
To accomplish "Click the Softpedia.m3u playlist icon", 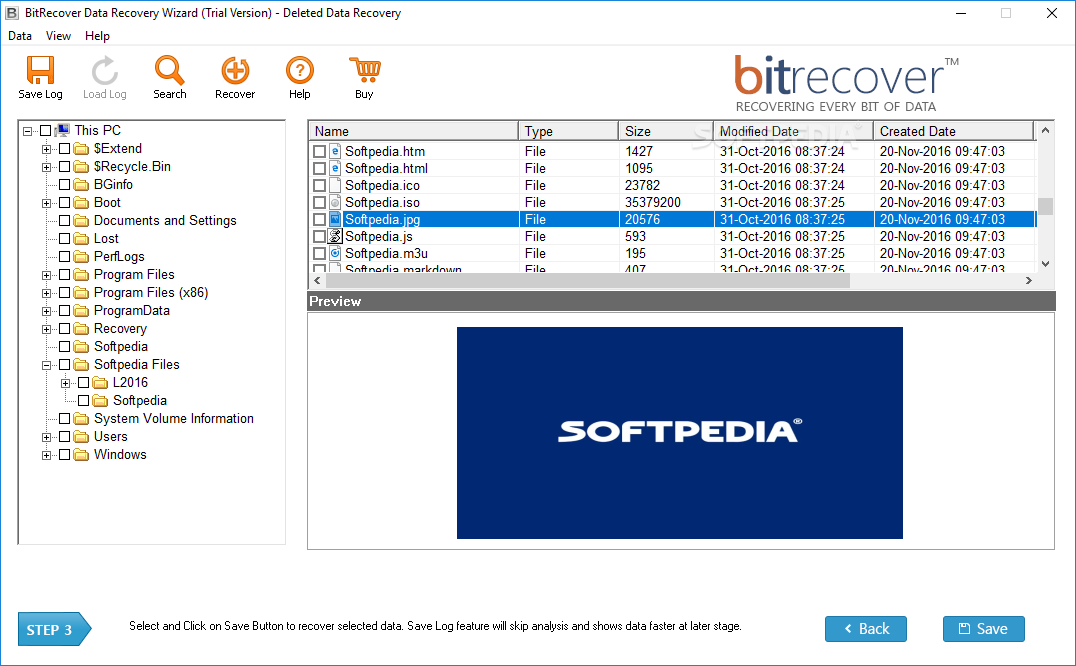I will (335, 253).
